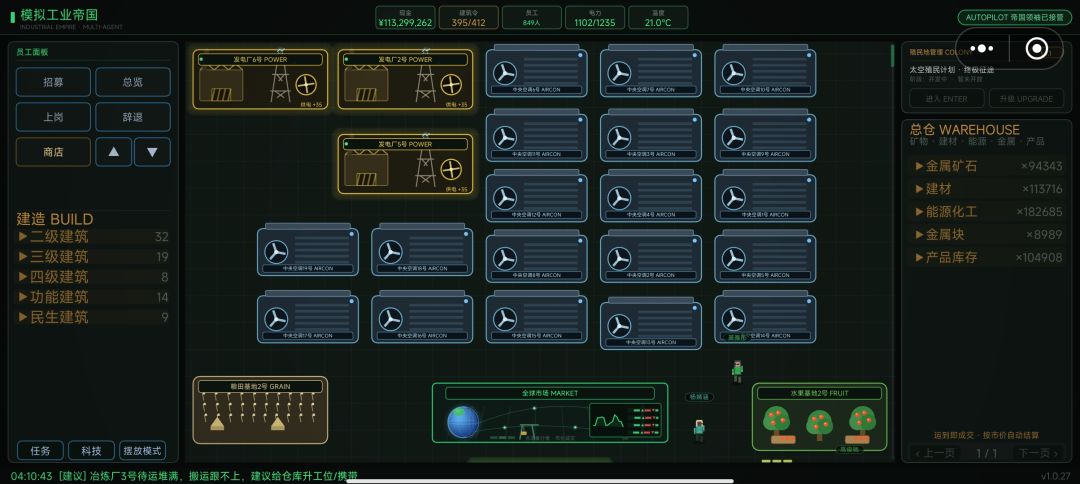Click the 温度 21.0°C stat box
Image resolution: width=1080 pixels, height=484 pixels.
tap(658, 18)
